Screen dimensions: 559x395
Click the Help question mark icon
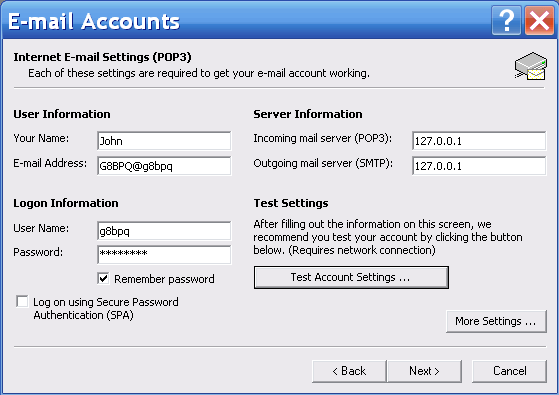pos(506,21)
